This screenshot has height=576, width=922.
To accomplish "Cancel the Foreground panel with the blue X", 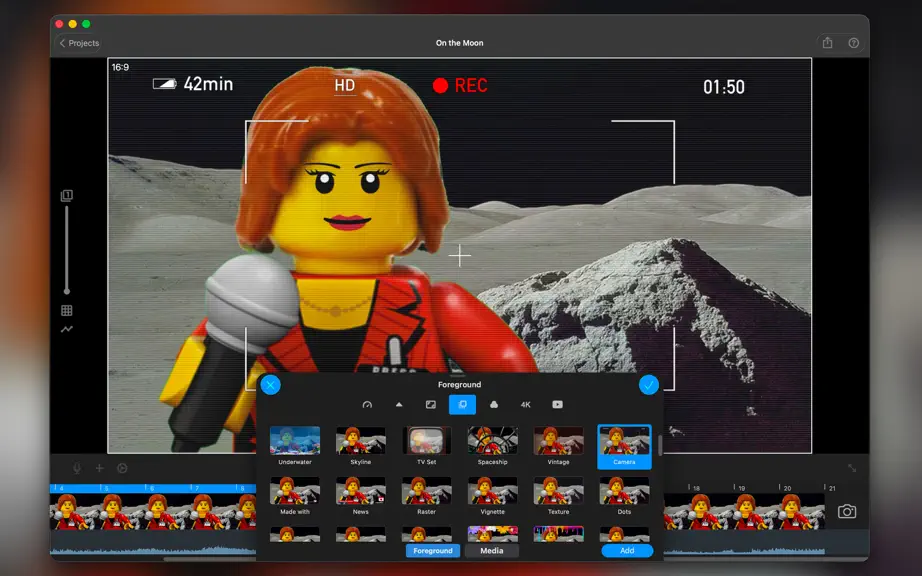I will tap(270, 386).
